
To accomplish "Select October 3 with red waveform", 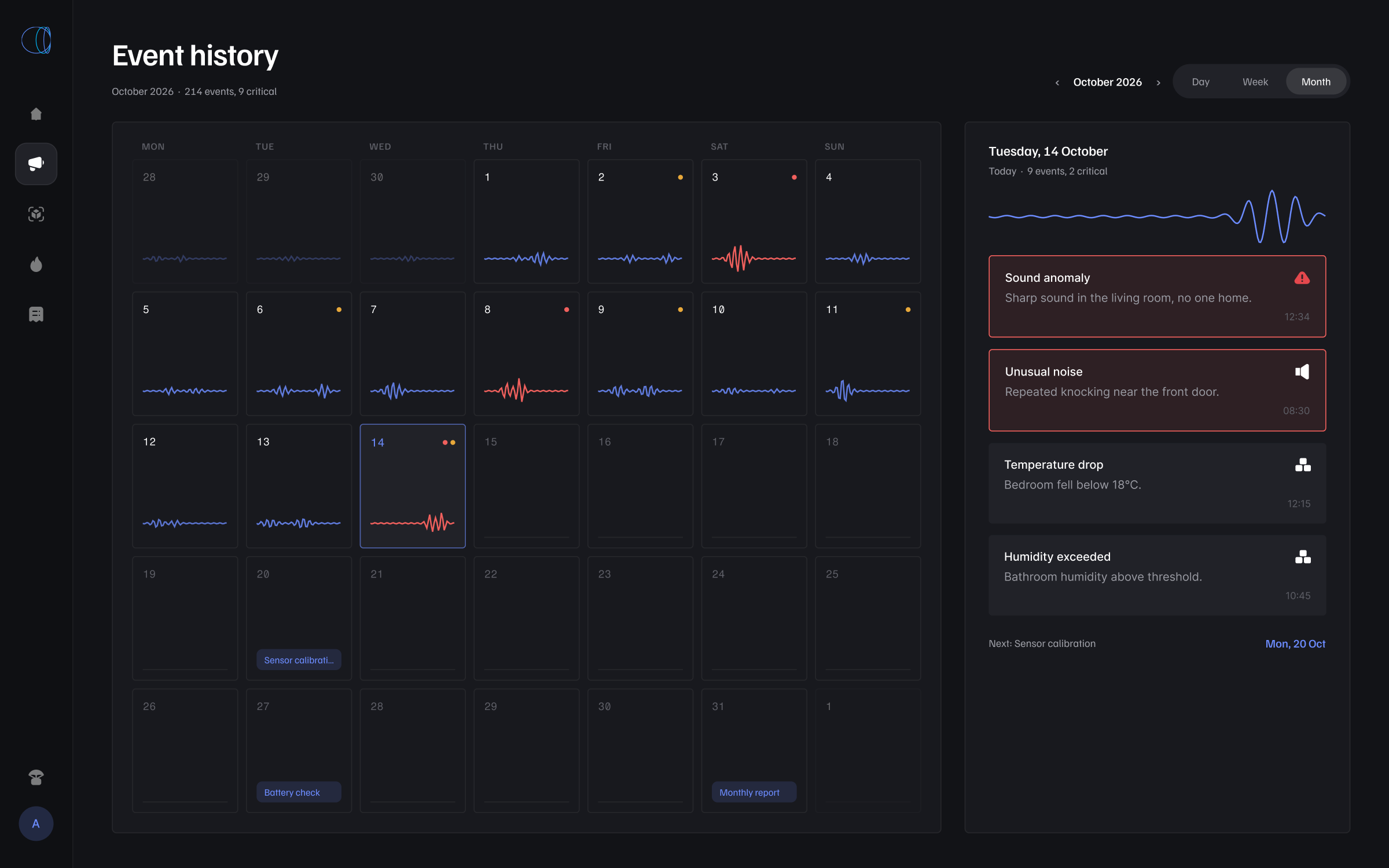I will 754,222.
